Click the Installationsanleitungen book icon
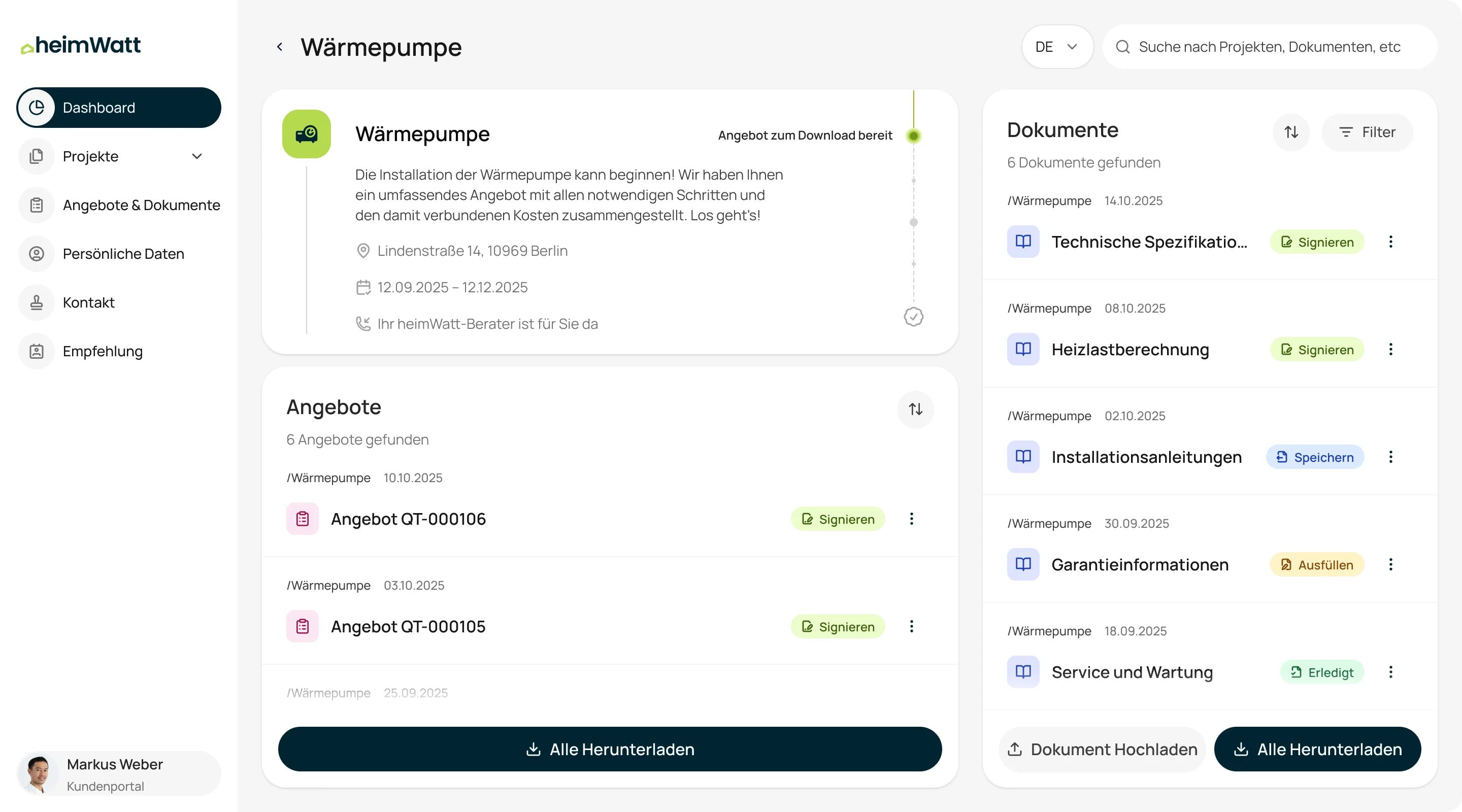 pos(1023,457)
